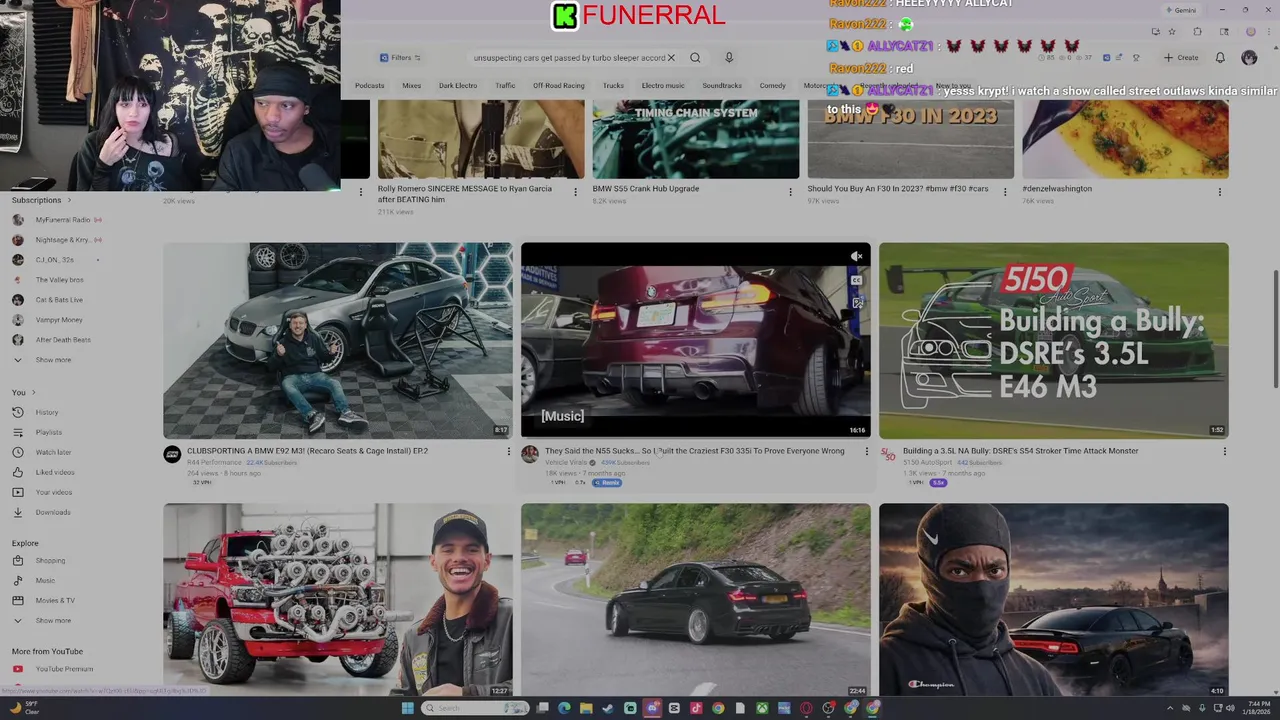1280x720 pixels.
Task: Select the Trucks filter chip
Action: click(x=613, y=86)
